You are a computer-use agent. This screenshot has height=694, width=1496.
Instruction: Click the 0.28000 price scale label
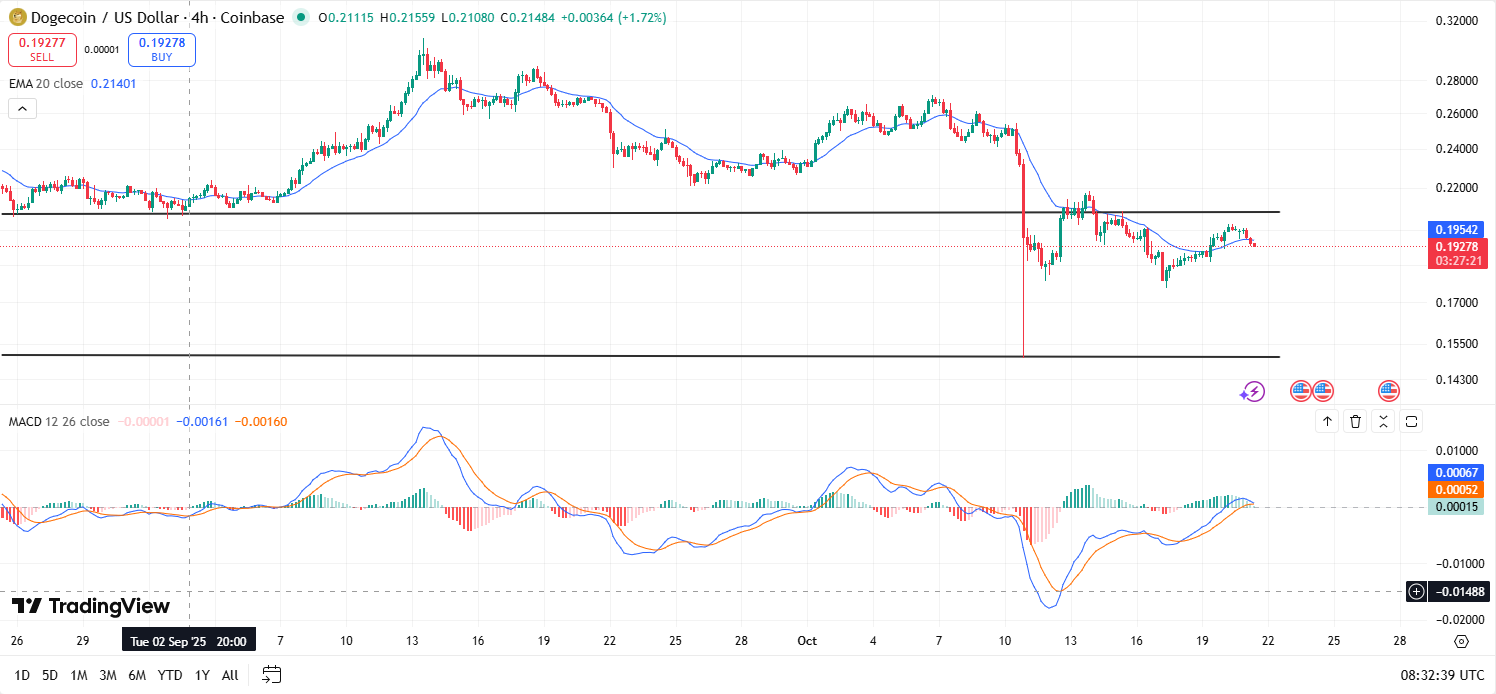1456,80
